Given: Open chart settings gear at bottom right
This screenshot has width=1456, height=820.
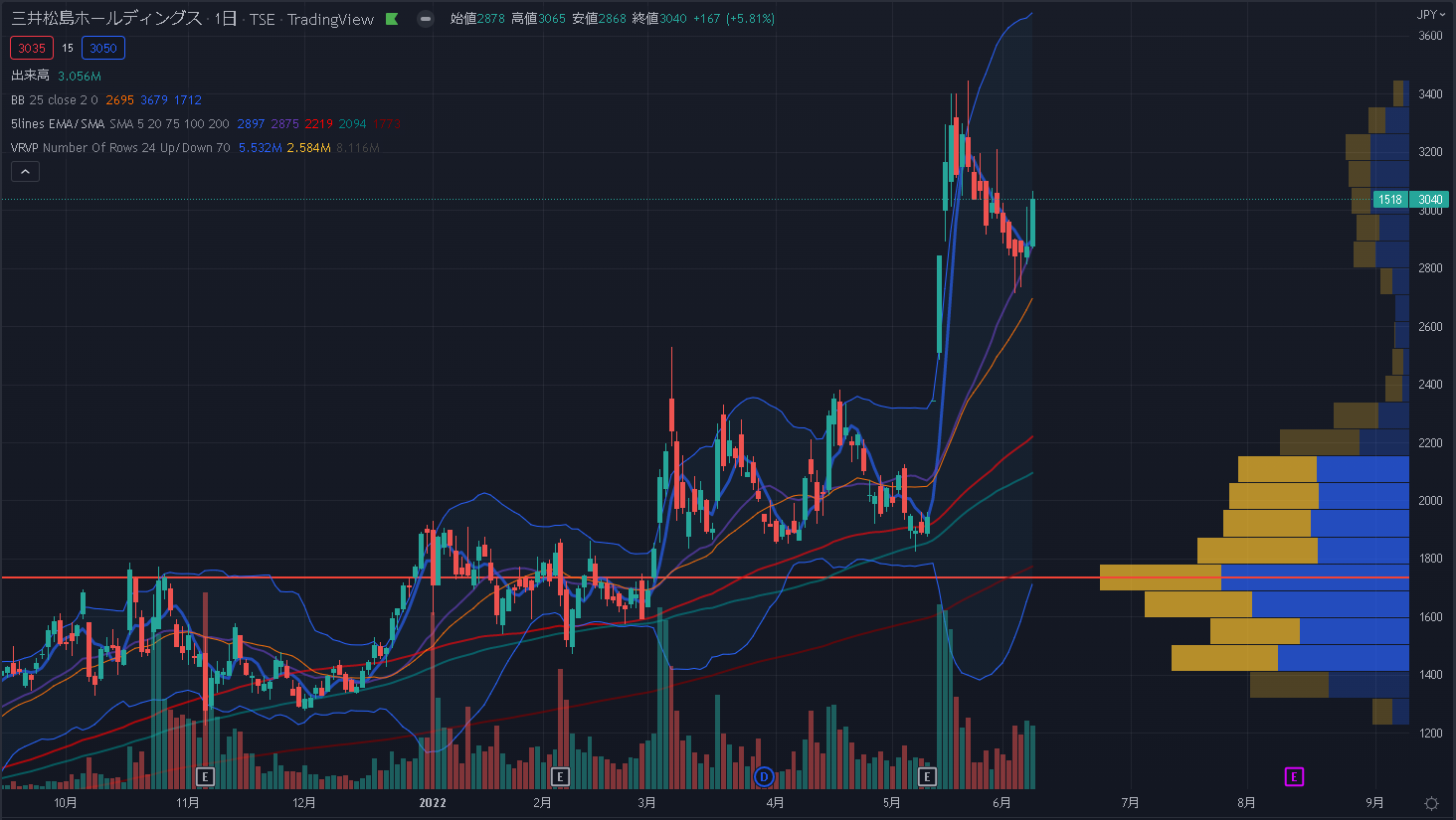Looking at the screenshot, I should coord(1431,803).
